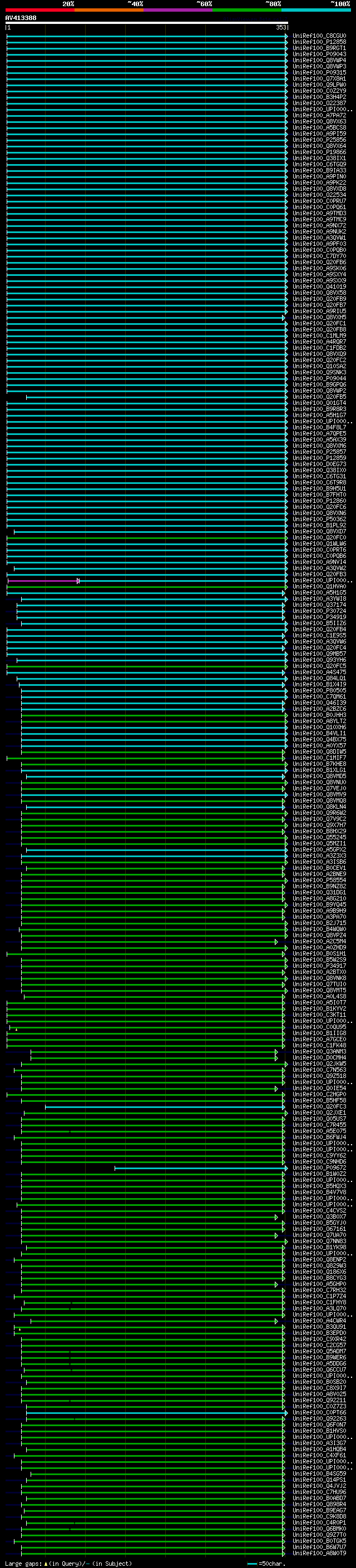
Task: Select UniRef100_C0PRT6 hit name
Action: pyautogui.click(x=319, y=550)
